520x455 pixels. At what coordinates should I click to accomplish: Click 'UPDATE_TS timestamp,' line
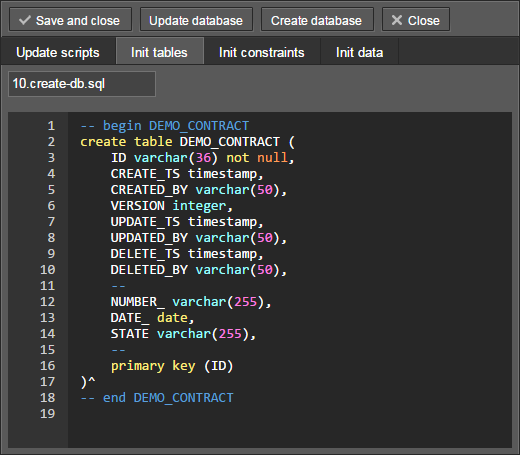[x=187, y=222]
